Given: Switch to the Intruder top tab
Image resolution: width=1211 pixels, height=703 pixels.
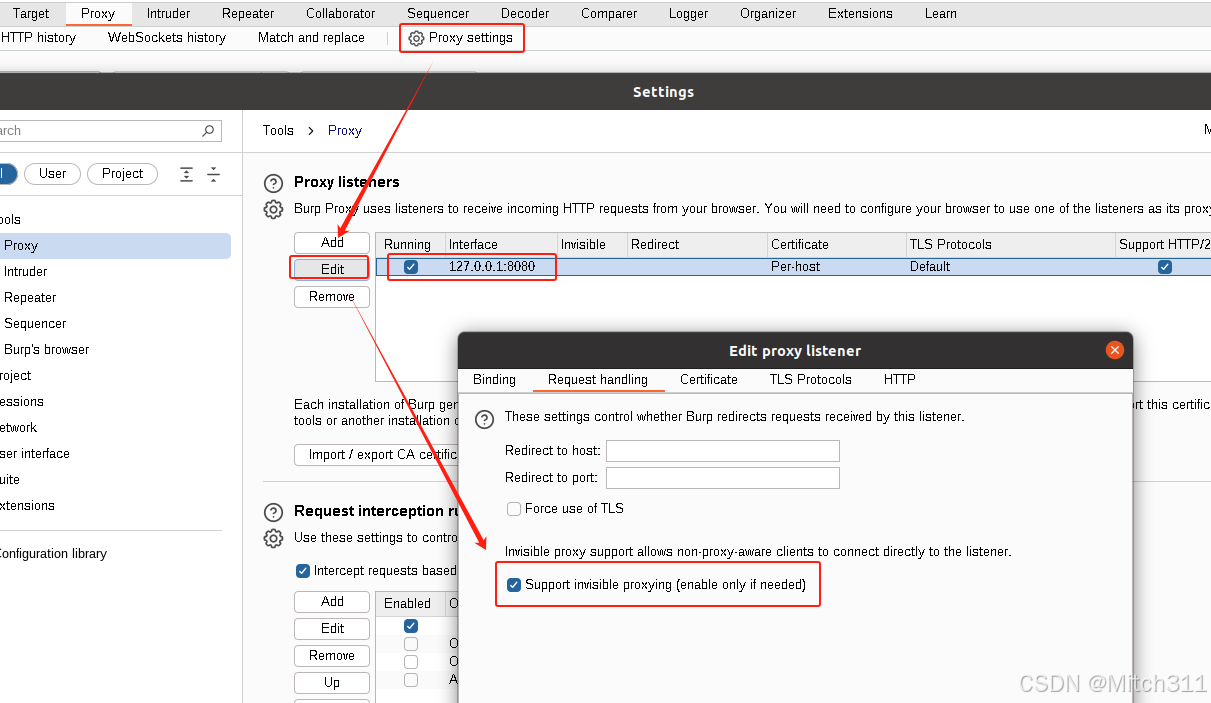Looking at the screenshot, I should click(169, 14).
